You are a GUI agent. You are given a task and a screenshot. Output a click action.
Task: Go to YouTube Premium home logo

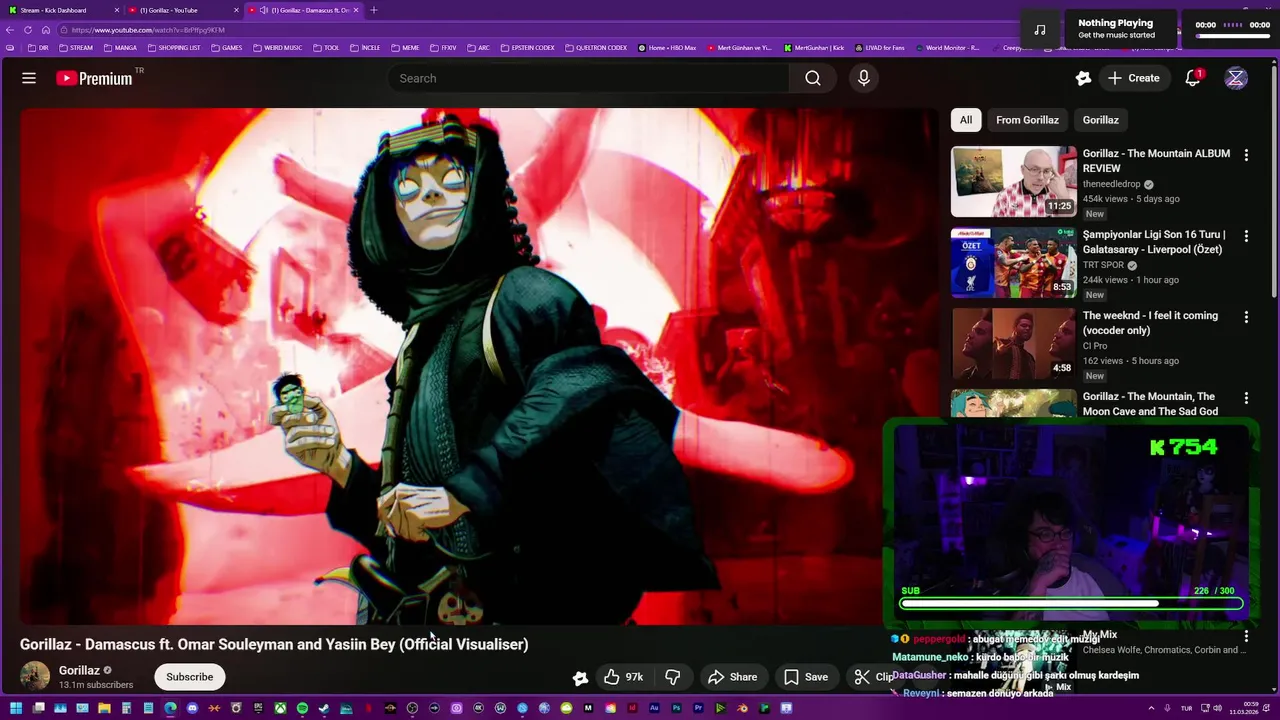pos(95,78)
